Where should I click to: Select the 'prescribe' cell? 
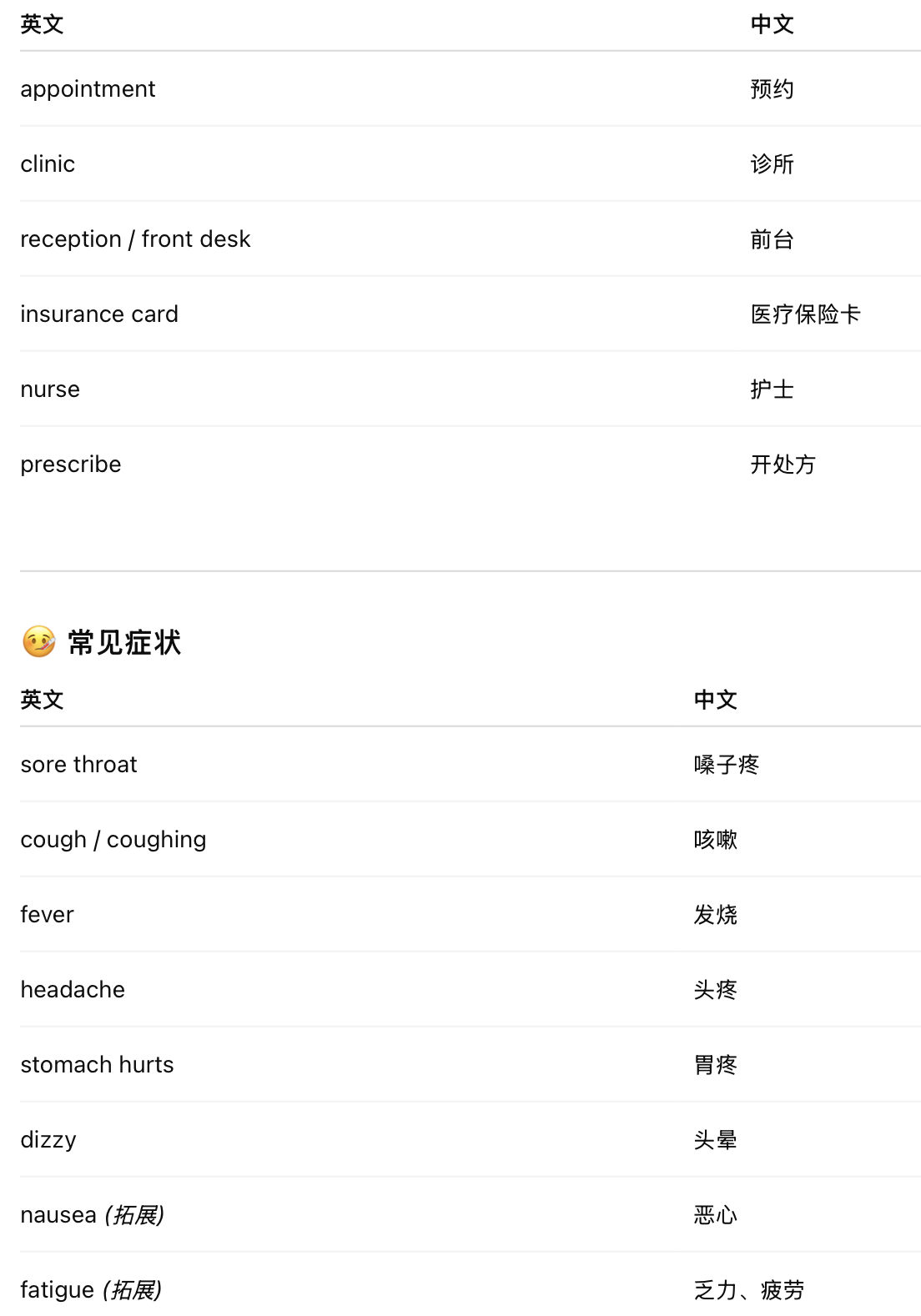[x=71, y=465]
